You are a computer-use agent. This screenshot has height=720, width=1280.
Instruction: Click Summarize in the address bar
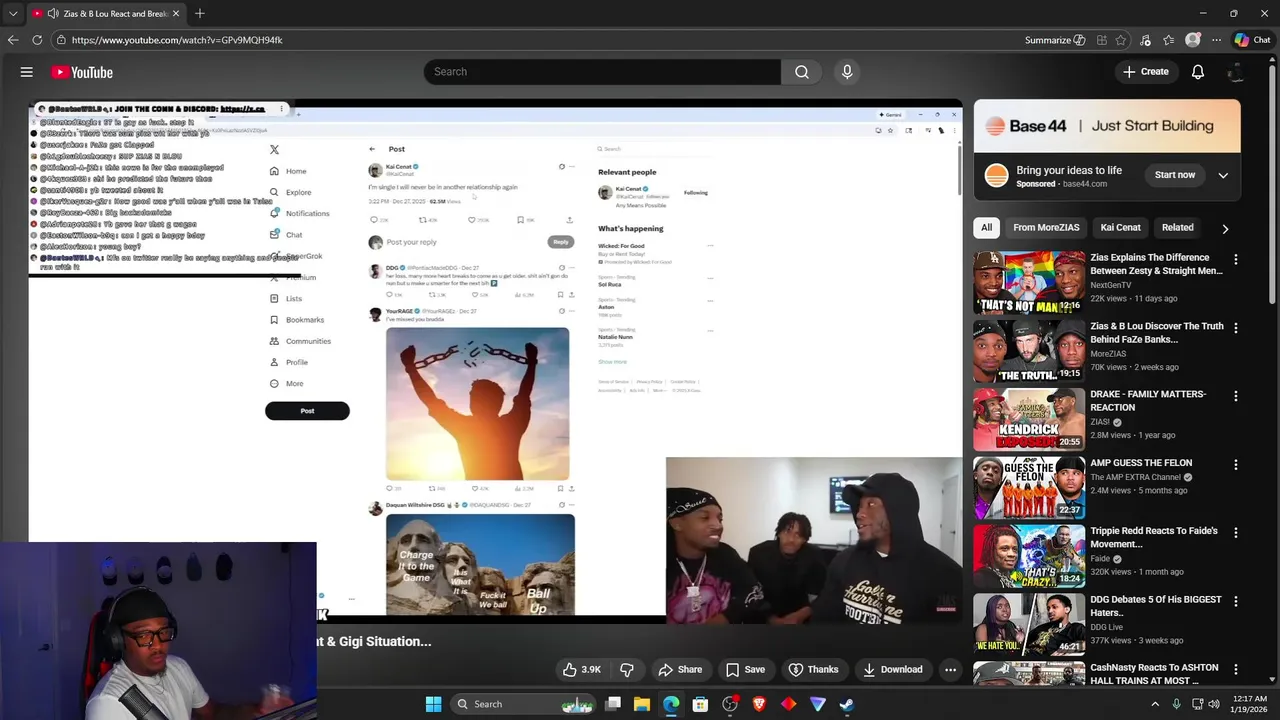pos(1055,40)
